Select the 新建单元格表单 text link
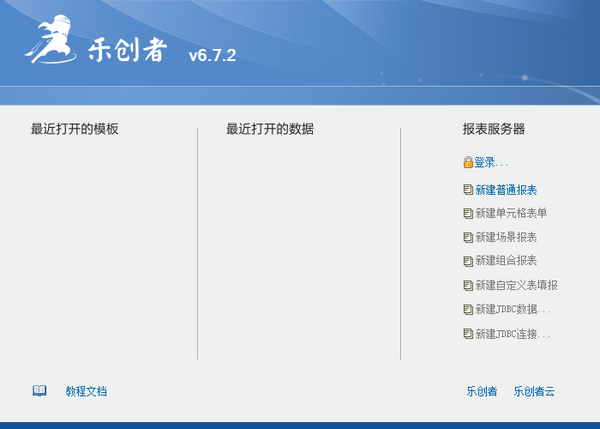Screen dimensions: 600x429 pos(511,213)
